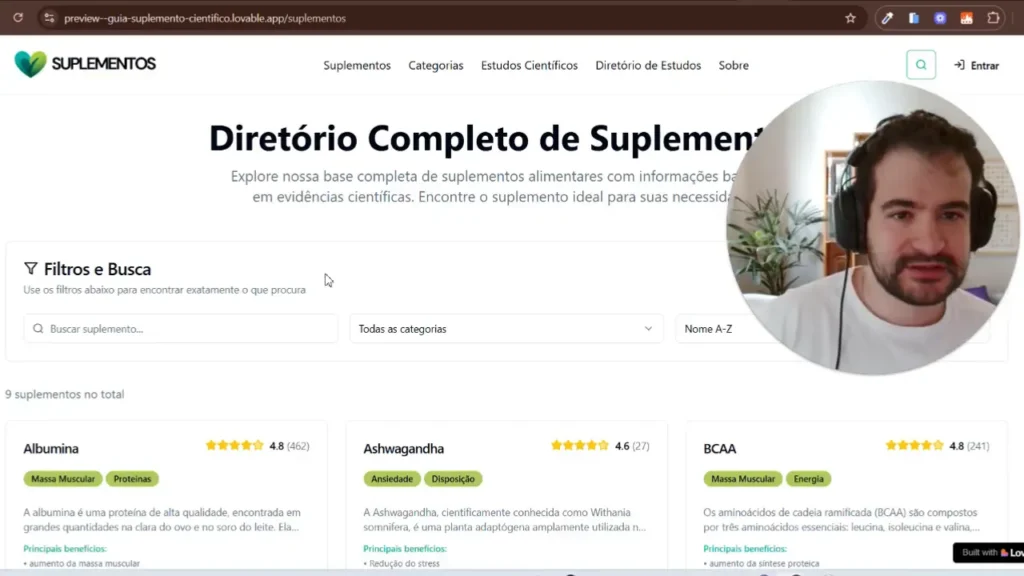Open site information icon in address bar
The image size is (1024, 576).
pyautogui.click(x=49, y=18)
